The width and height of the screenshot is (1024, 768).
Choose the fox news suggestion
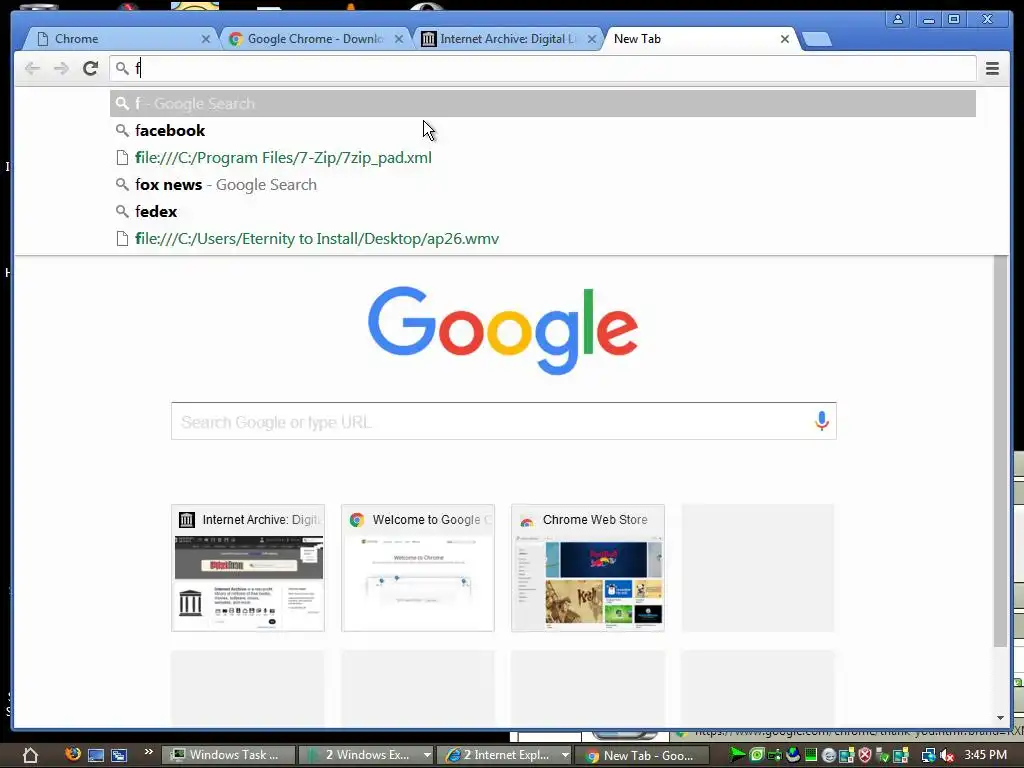coord(543,185)
